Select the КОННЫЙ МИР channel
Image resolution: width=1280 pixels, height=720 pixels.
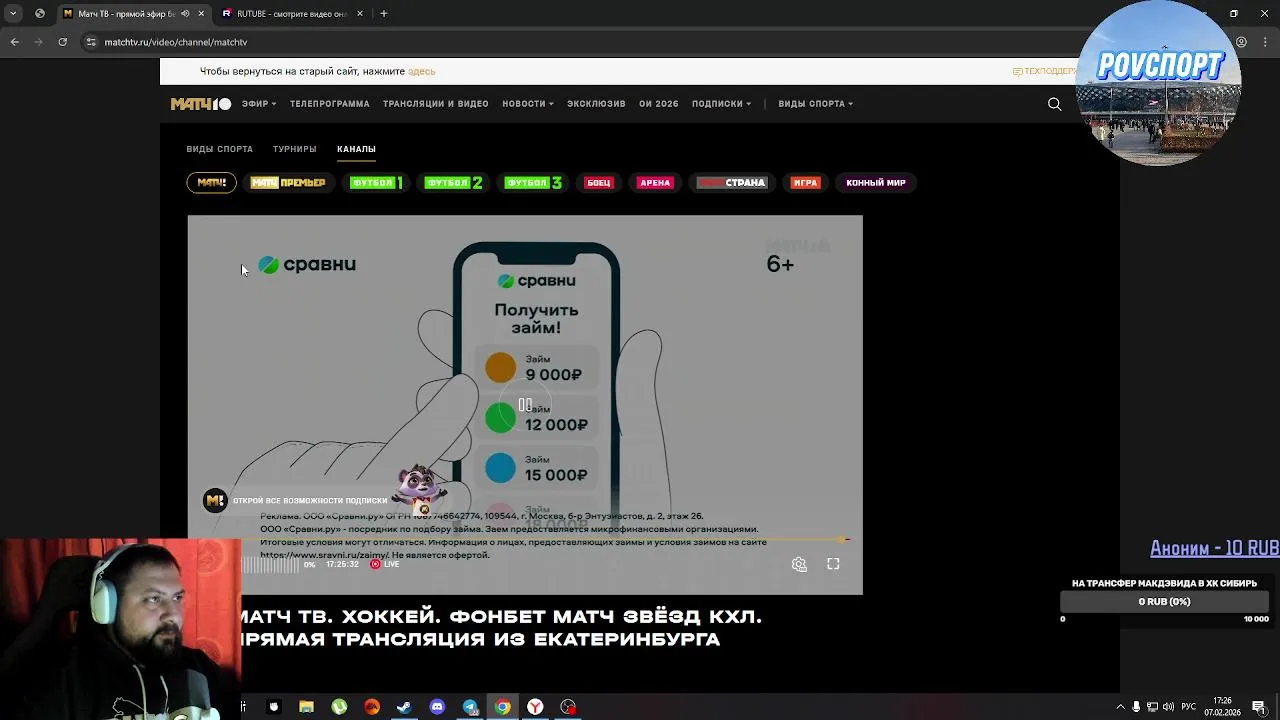pos(876,183)
